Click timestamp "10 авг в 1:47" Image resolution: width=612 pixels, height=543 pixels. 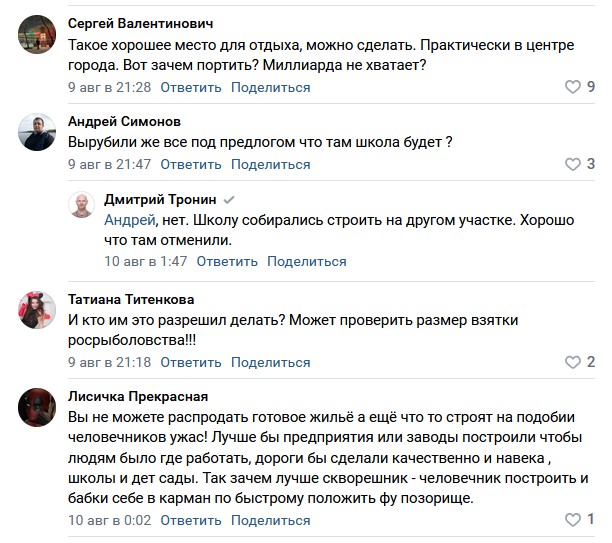146,261
